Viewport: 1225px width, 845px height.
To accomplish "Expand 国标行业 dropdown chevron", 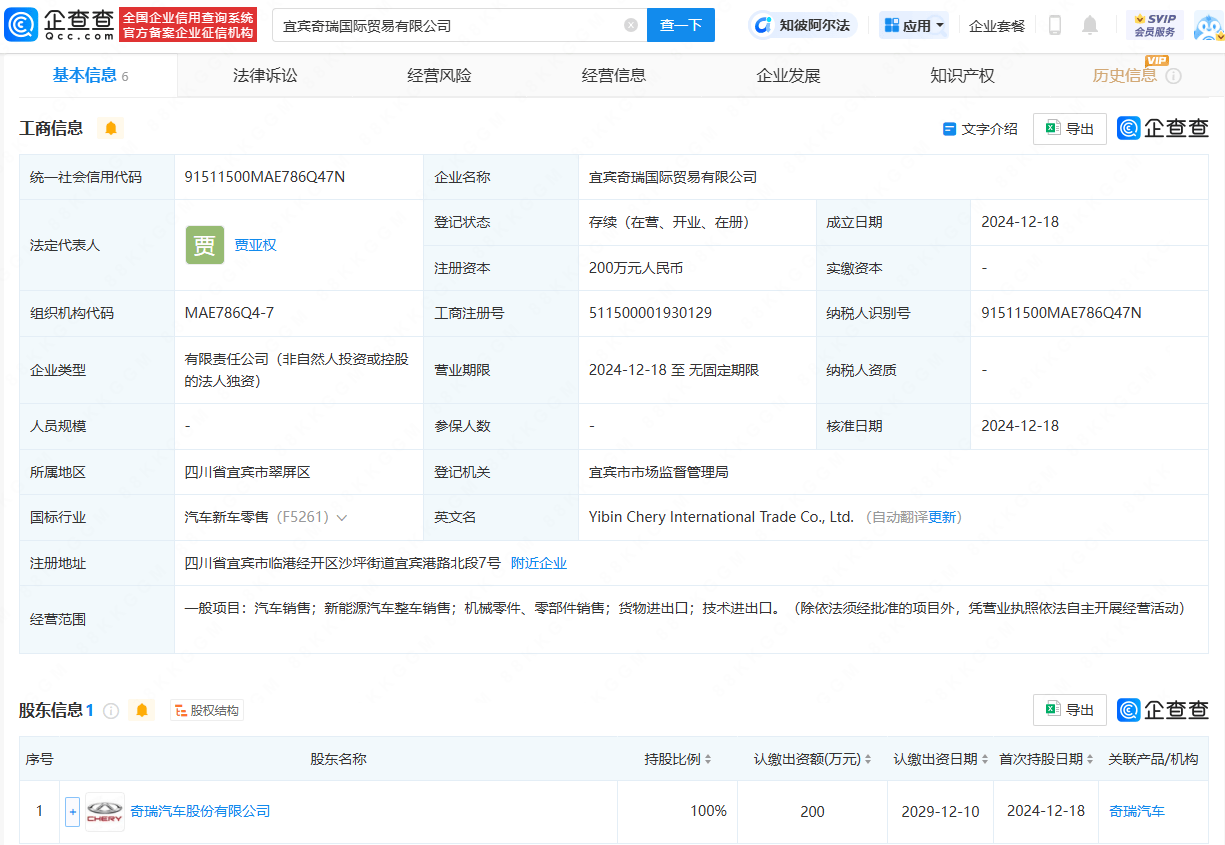I will pyautogui.click(x=342, y=518).
